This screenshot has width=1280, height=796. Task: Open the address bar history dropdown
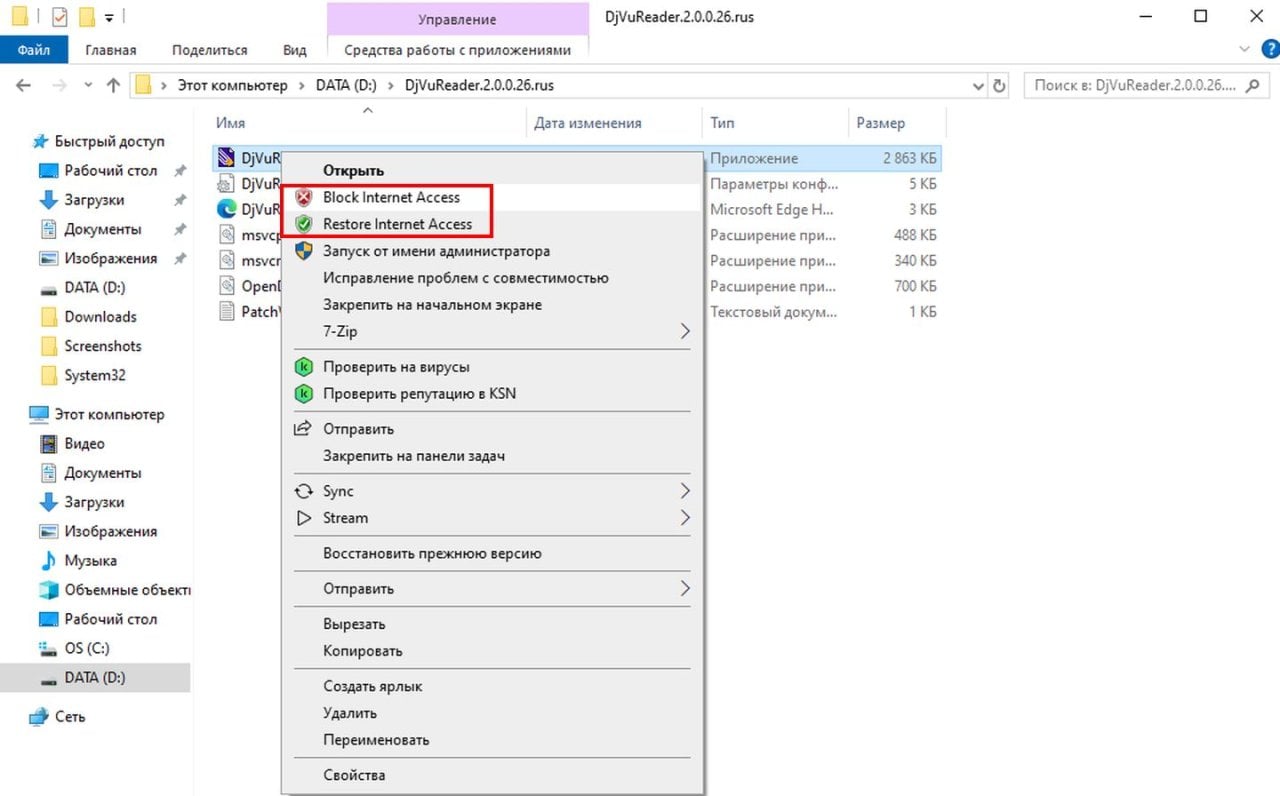pos(979,86)
